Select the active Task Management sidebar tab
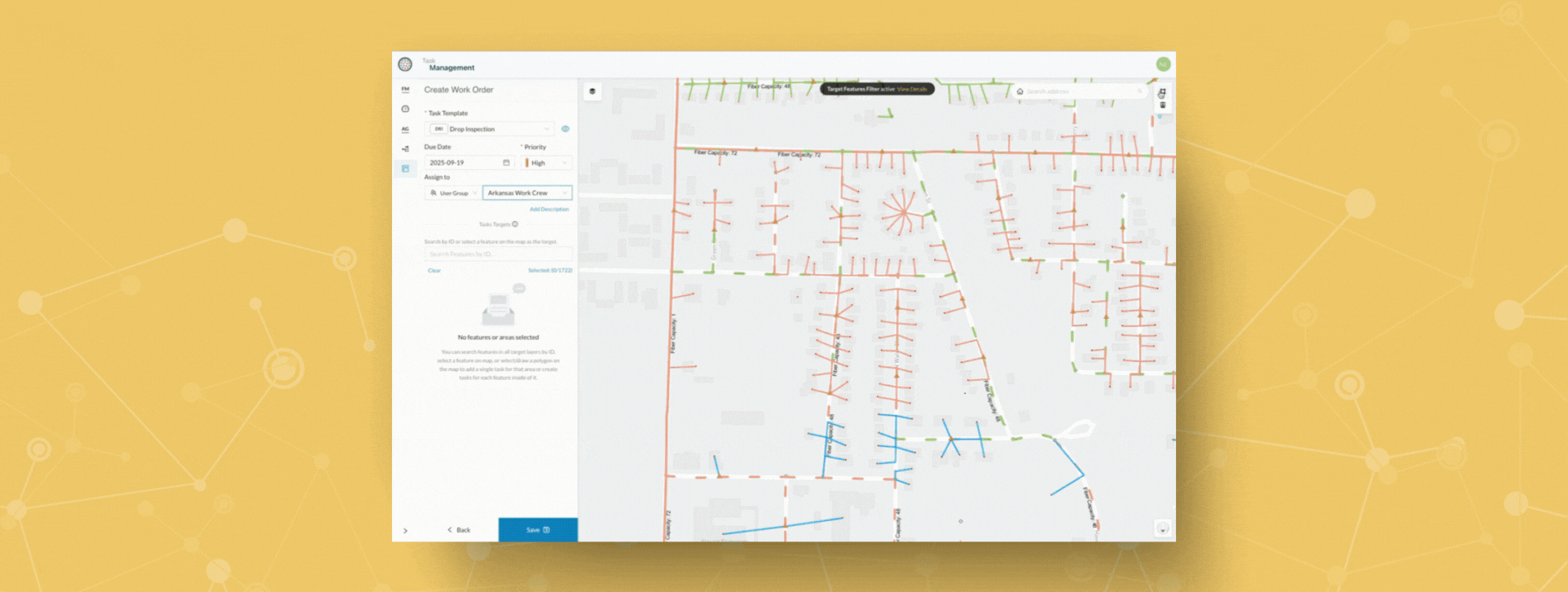 [x=405, y=169]
